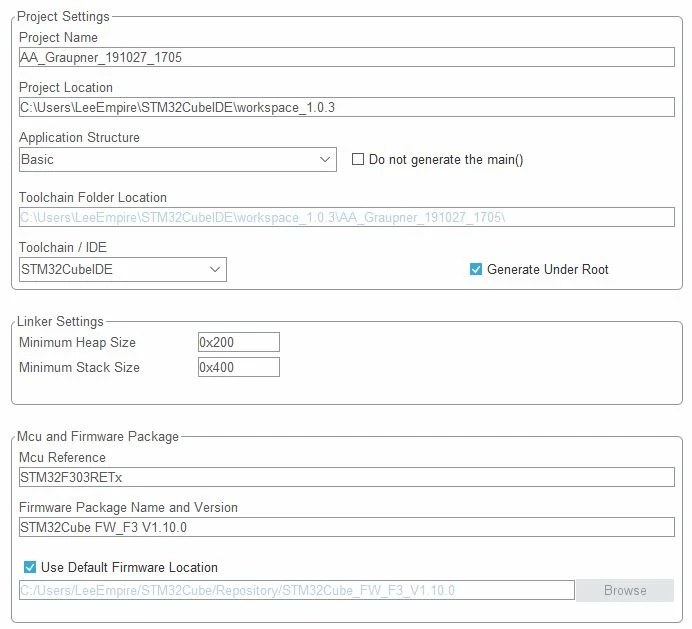Viewport: 692px width, 629px height.
Task: Open the Toolchain / IDE dropdown
Action: 123,269
